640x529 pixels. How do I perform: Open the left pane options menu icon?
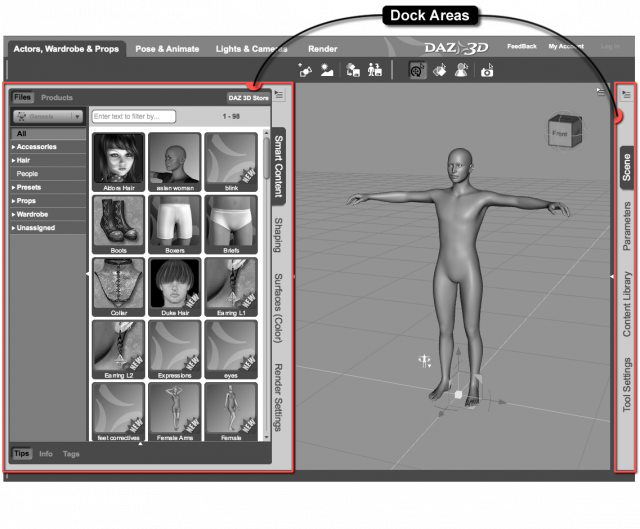click(x=279, y=95)
